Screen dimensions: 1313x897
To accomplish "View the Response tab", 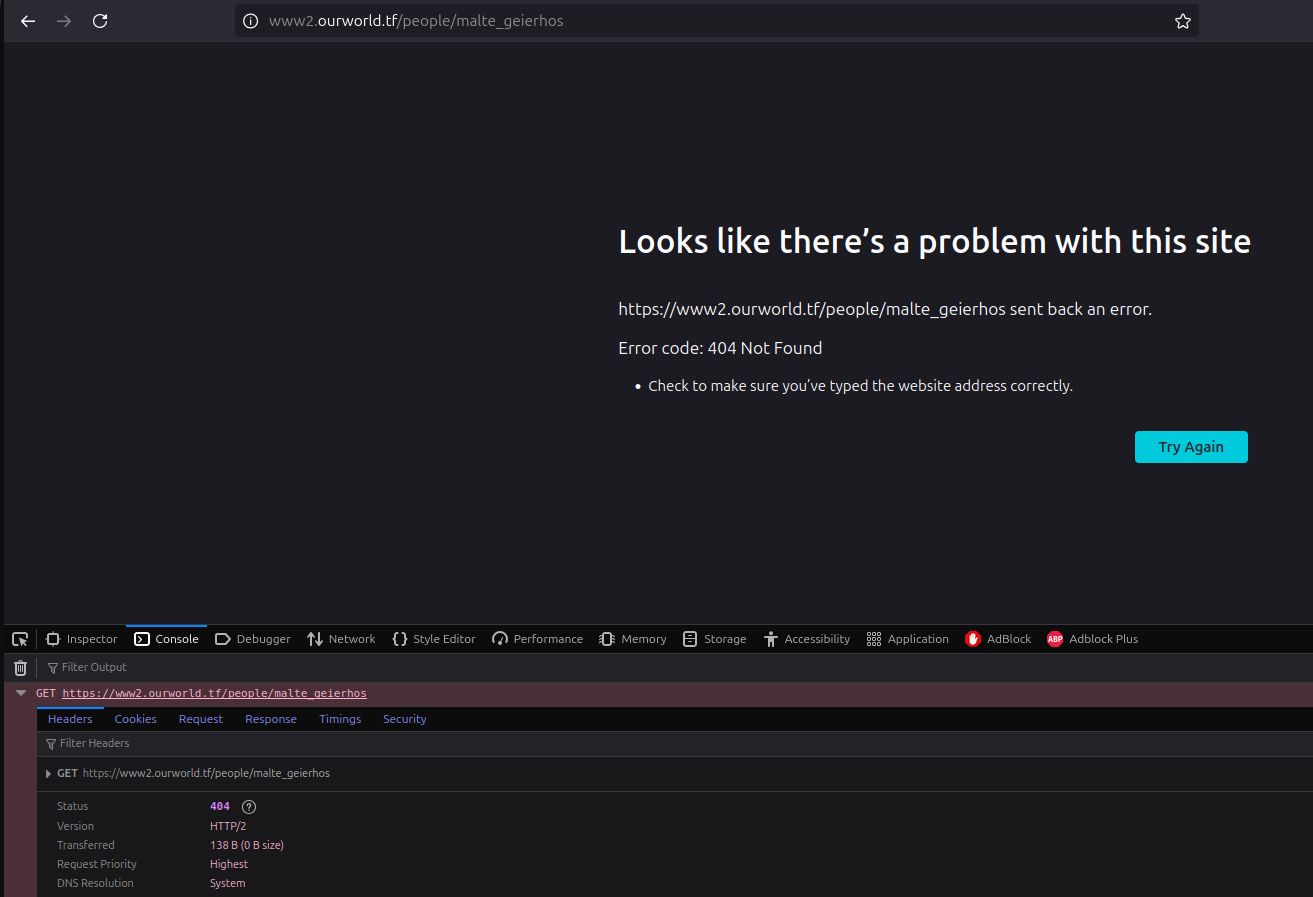I will [270, 719].
